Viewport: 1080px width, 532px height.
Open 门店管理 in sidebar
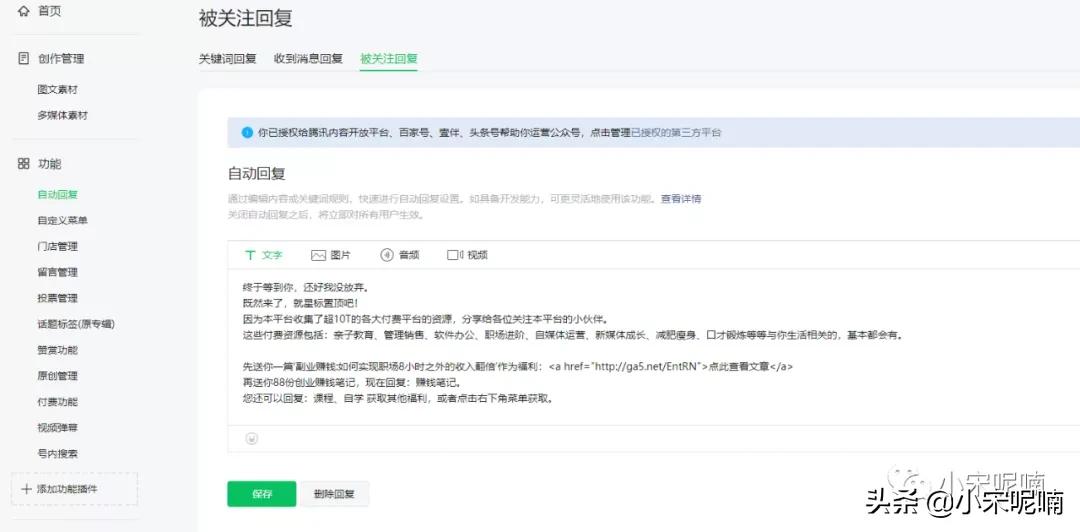coord(58,246)
